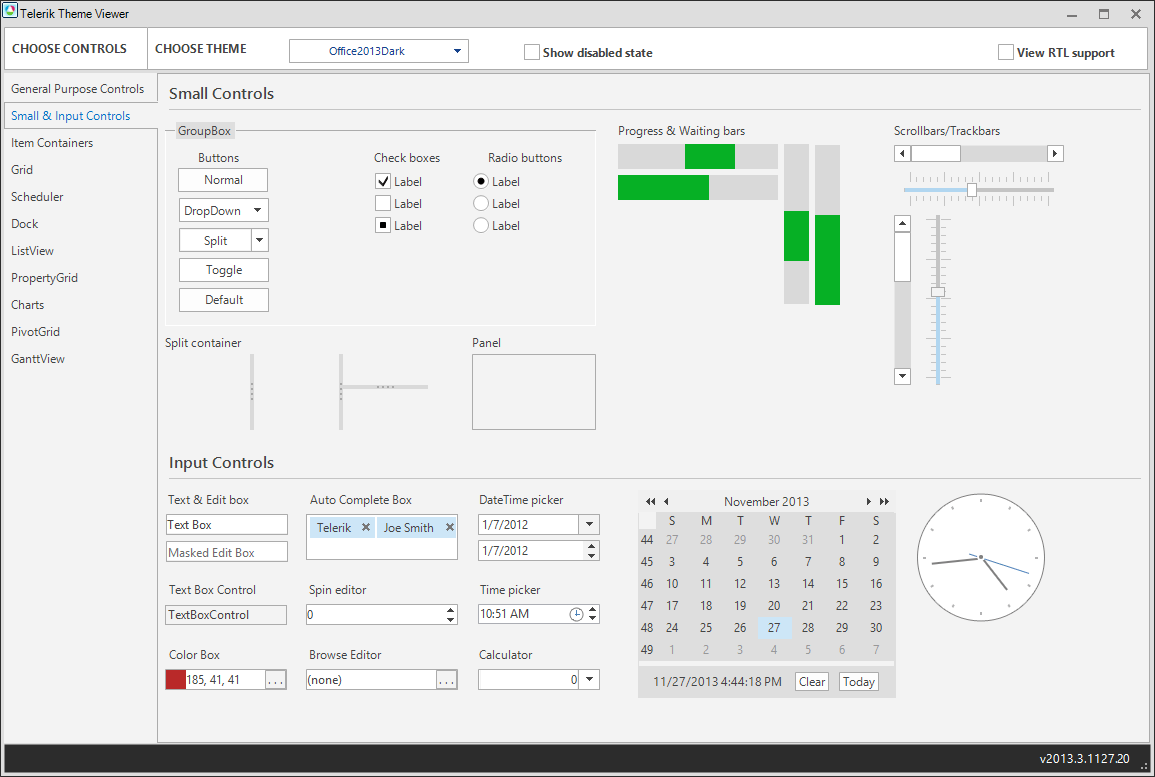Select November 15 in the calendar
1155x777 pixels.
click(x=842, y=583)
